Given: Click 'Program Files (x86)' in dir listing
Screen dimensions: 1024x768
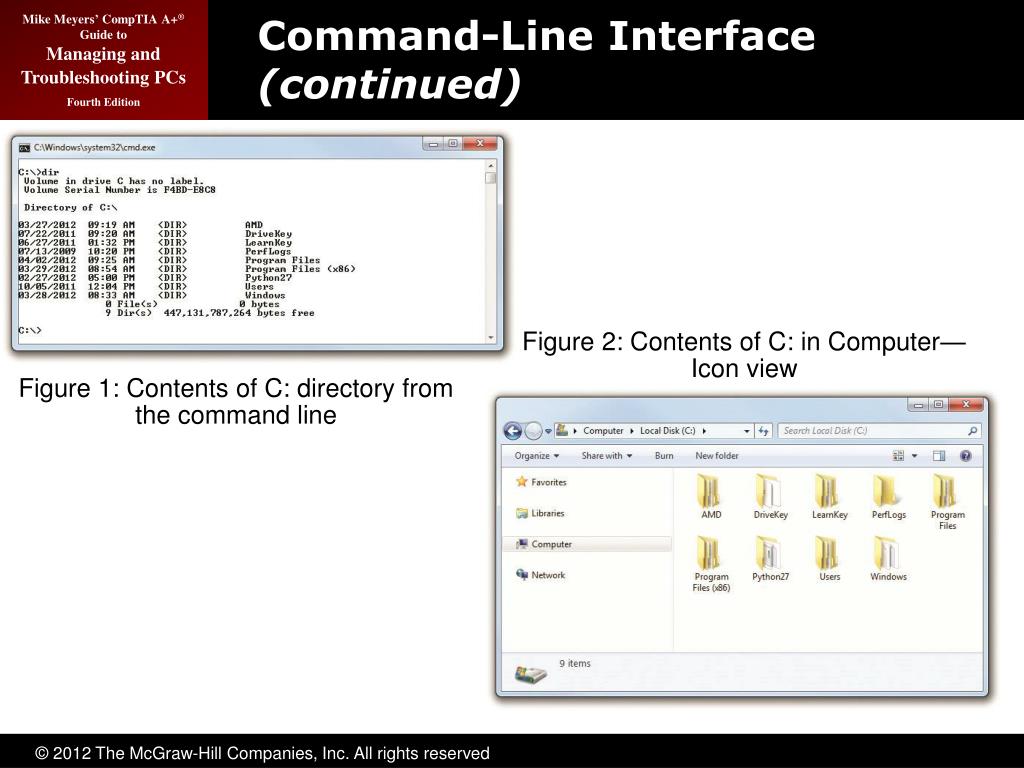Looking at the screenshot, I should tap(300, 269).
